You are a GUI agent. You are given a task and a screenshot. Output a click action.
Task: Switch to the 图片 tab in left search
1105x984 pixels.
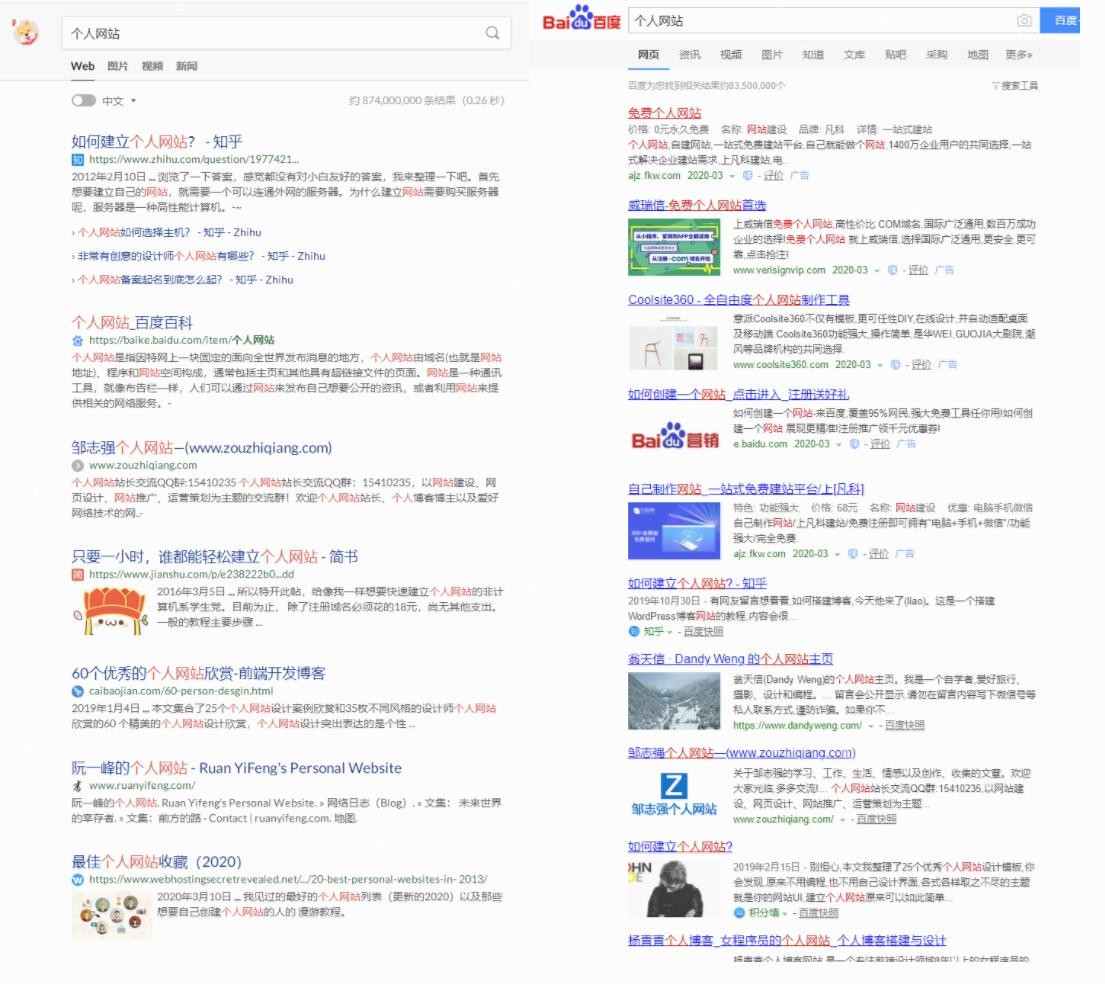tap(118, 66)
